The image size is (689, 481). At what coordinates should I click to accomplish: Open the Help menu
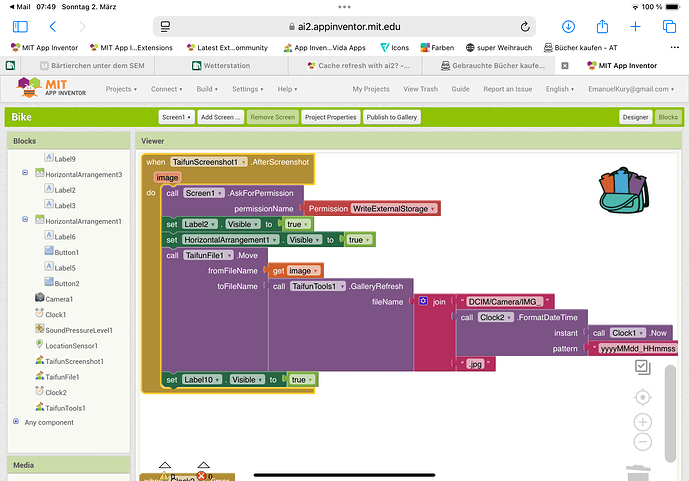coord(287,89)
